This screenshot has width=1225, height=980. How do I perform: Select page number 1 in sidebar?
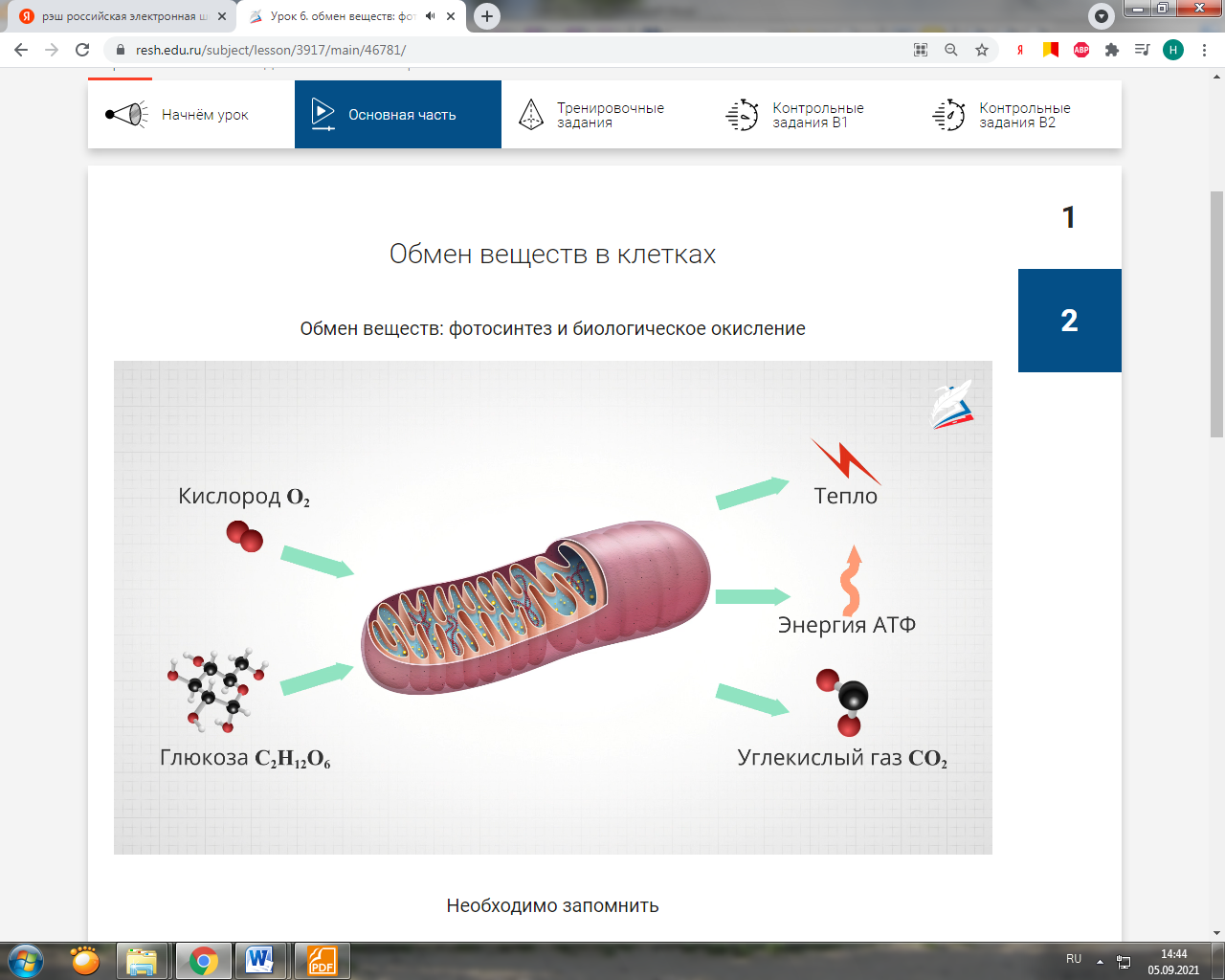click(x=1069, y=217)
